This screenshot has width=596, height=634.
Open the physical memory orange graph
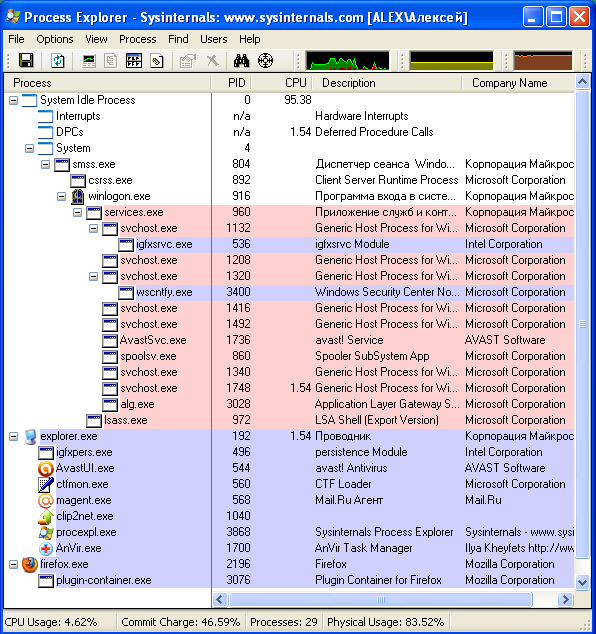[x=543, y=61]
